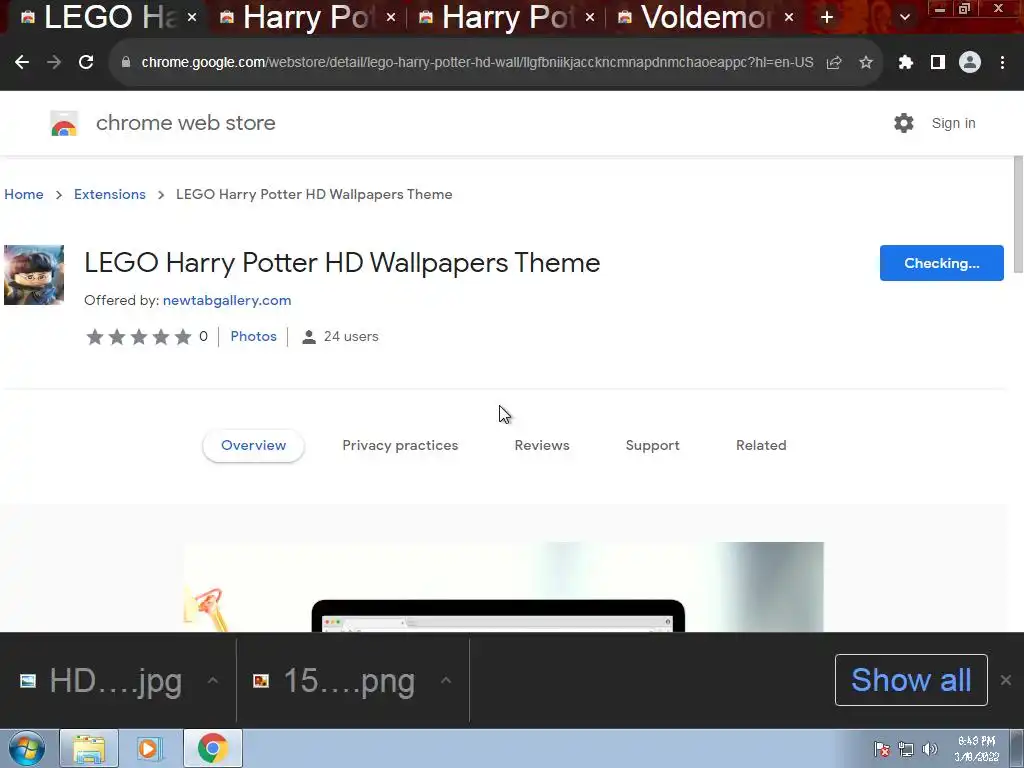Screen dimensions: 1024x768
Task: Share this page via the share icon
Action: click(834, 62)
